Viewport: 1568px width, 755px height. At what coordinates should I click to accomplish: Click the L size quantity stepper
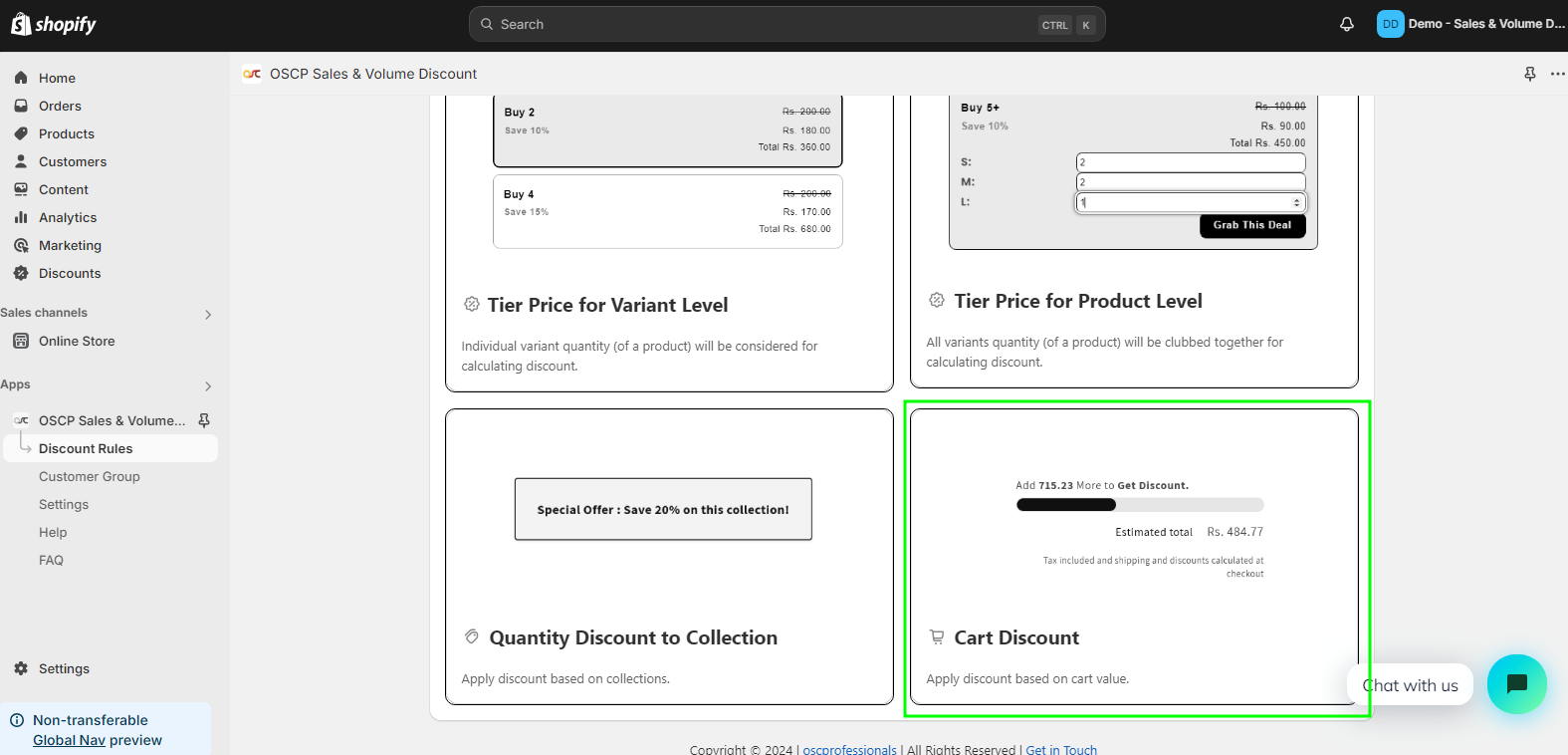[x=1296, y=202]
